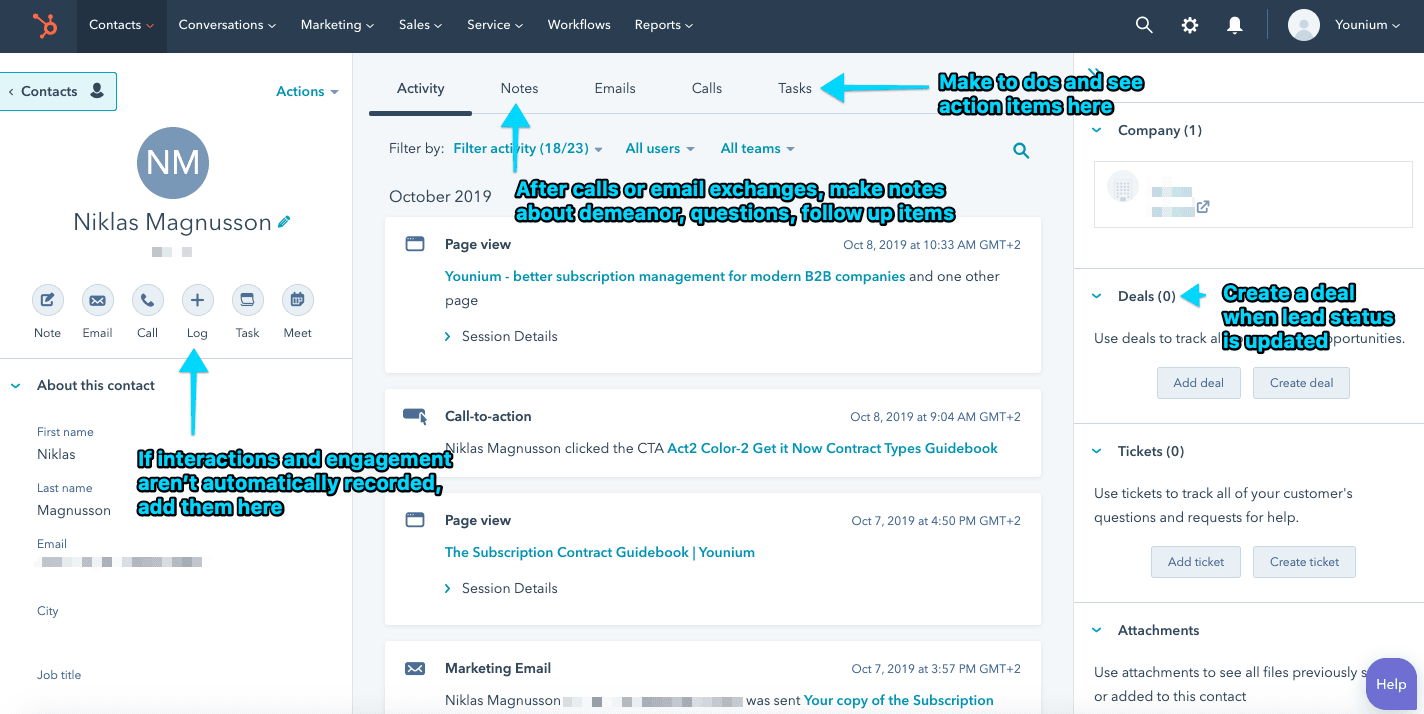This screenshot has height=714, width=1424.
Task: Expand Session Details under Younium page view
Action: tap(501, 336)
